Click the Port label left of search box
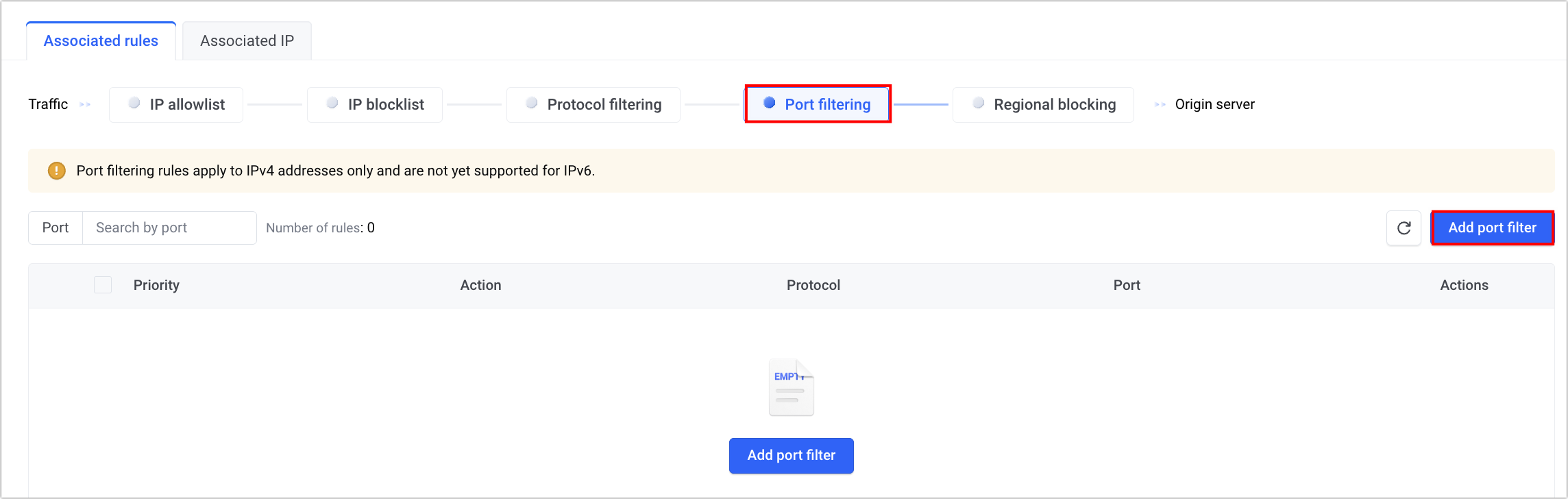 click(56, 228)
